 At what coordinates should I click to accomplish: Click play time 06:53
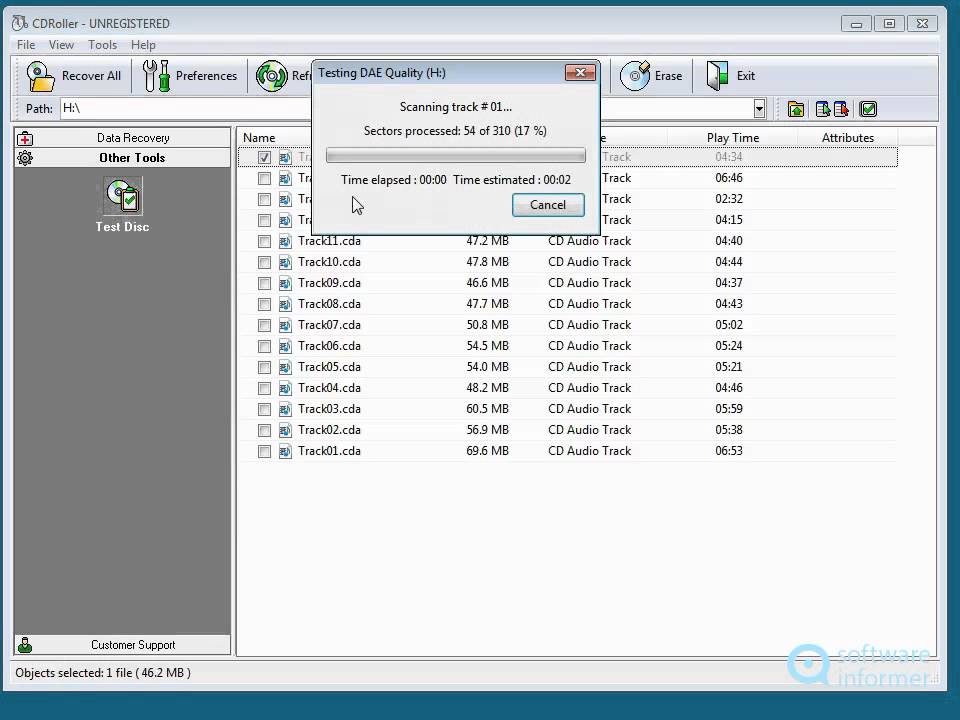click(729, 451)
